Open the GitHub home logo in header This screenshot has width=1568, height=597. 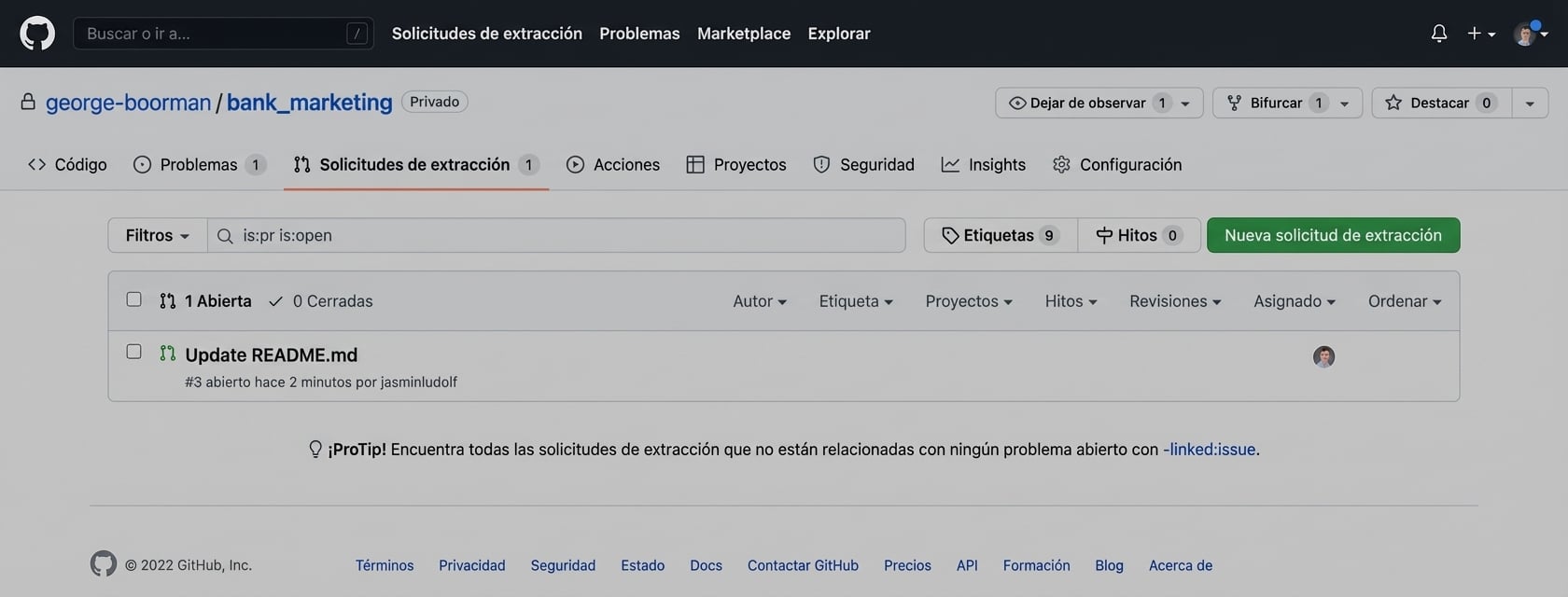coord(37,34)
